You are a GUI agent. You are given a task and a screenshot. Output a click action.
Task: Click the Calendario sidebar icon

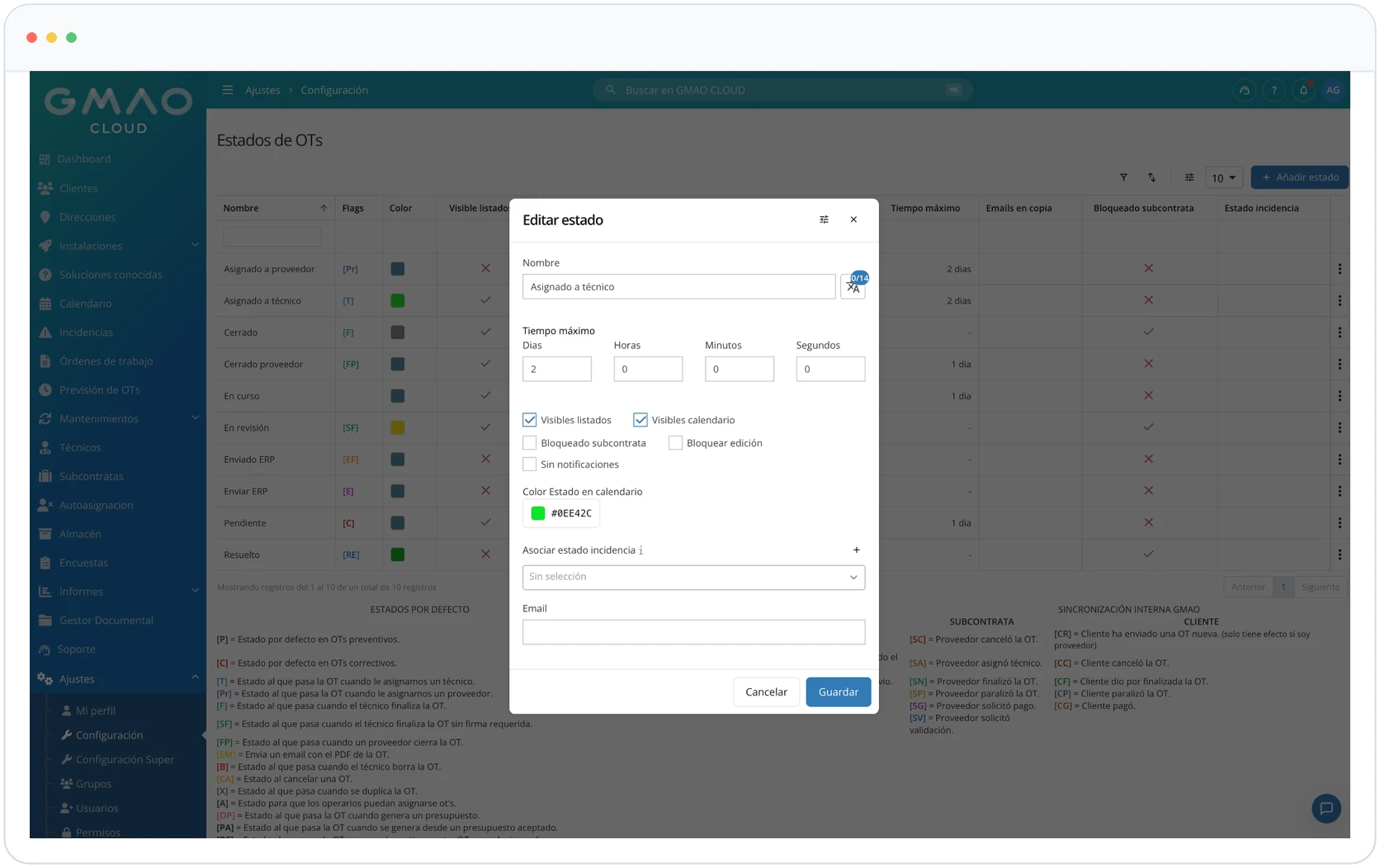click(45, 304)
